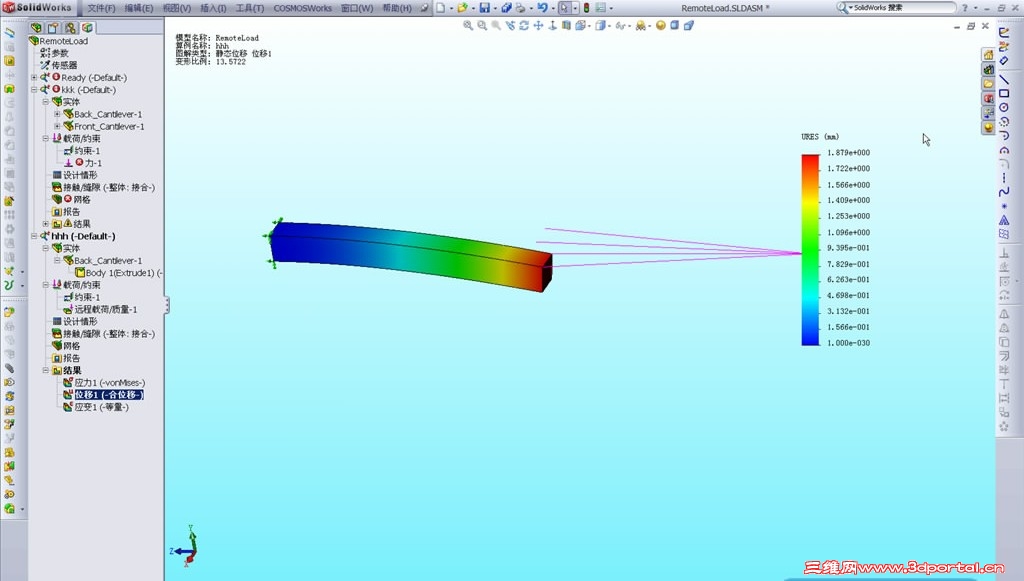Collapse the kkk (-Default-) study
The width and height of the screenshot is (1024, 581).
click(34, 89)
